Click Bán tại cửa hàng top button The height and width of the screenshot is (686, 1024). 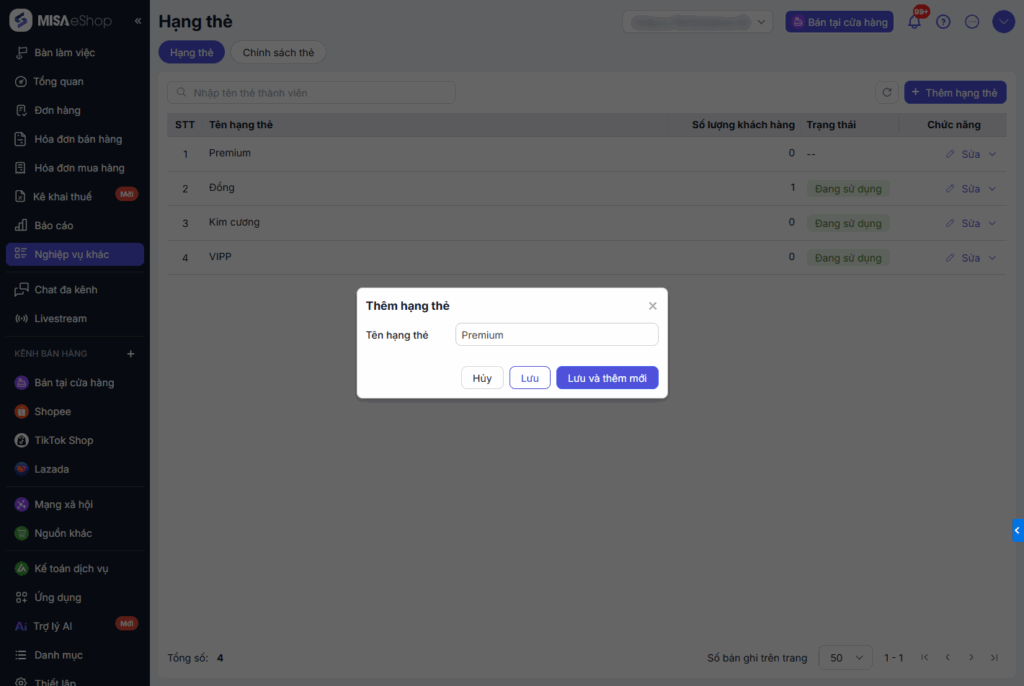tap(839, 22)
